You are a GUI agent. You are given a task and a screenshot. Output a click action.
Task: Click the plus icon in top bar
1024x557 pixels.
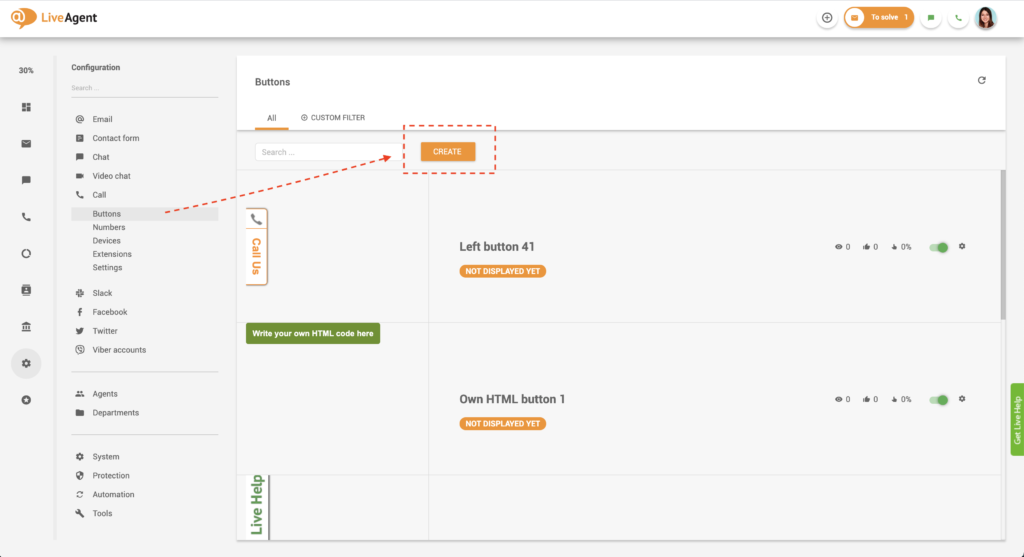(827, 18)
